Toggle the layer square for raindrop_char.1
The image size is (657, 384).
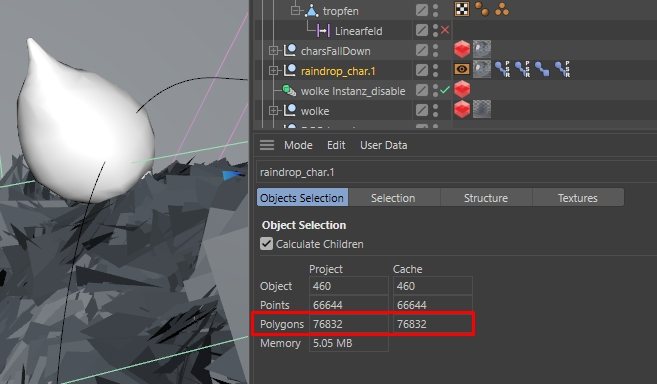click(422, 70)
